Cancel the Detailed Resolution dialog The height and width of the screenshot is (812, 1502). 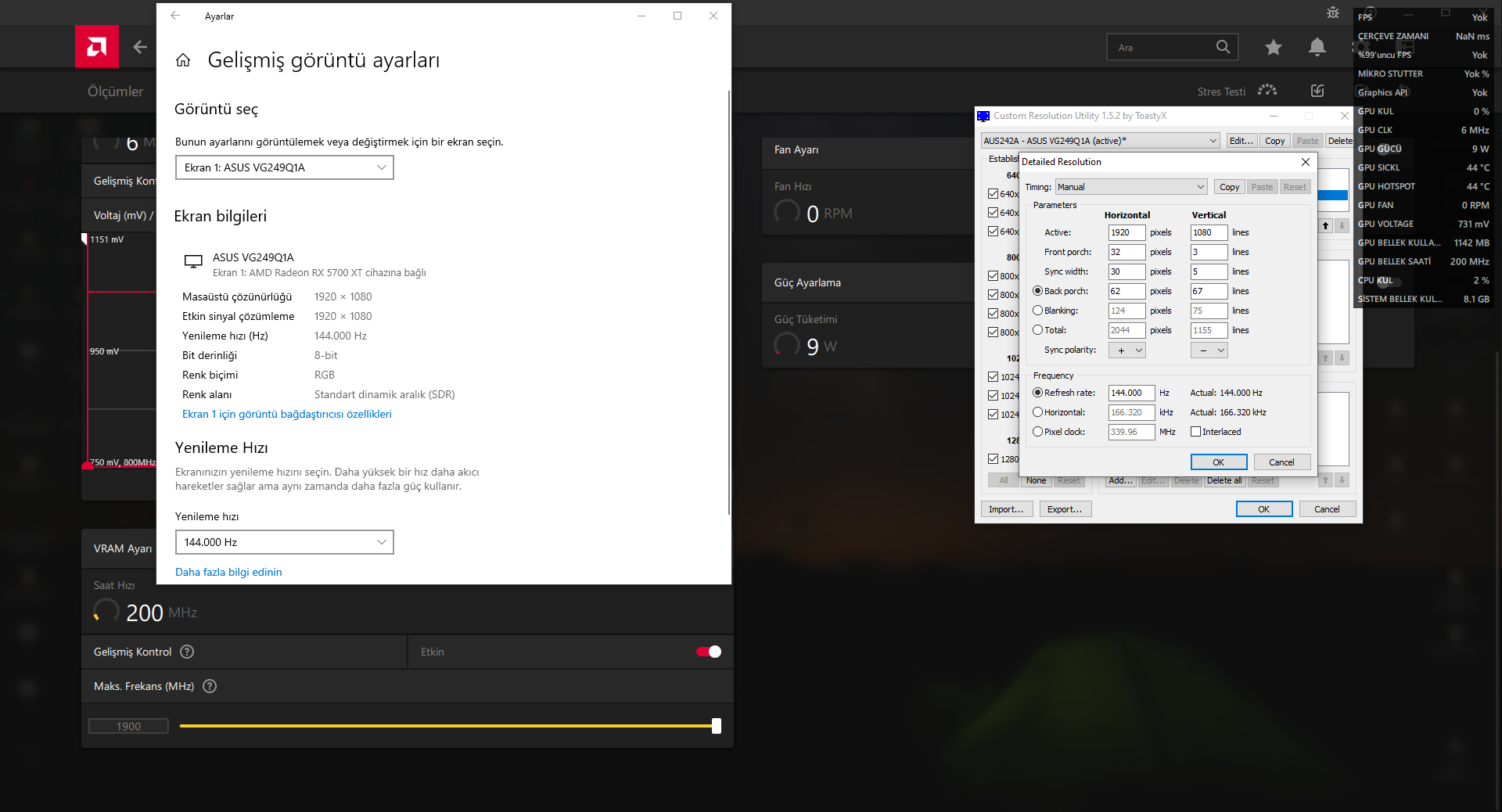coord(1281,462)
